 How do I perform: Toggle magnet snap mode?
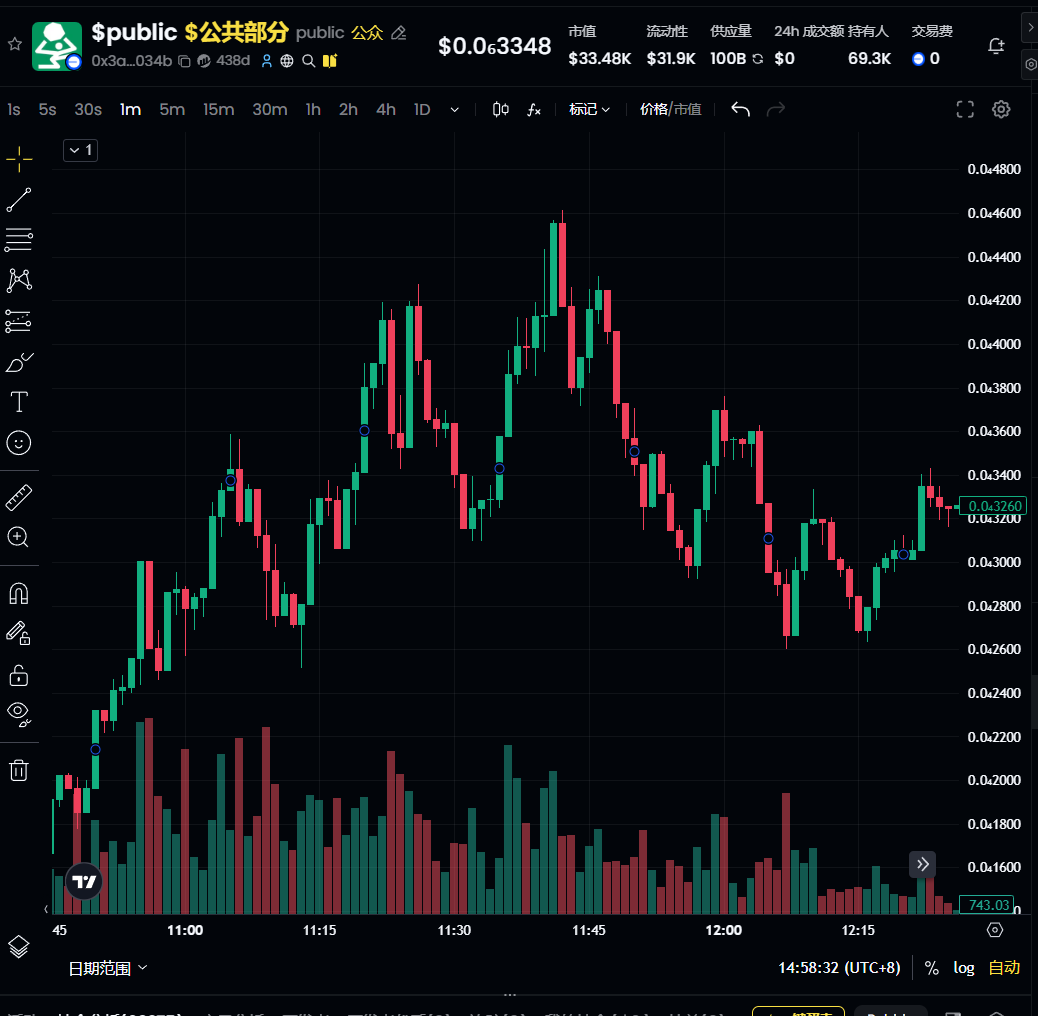point(19,594)
